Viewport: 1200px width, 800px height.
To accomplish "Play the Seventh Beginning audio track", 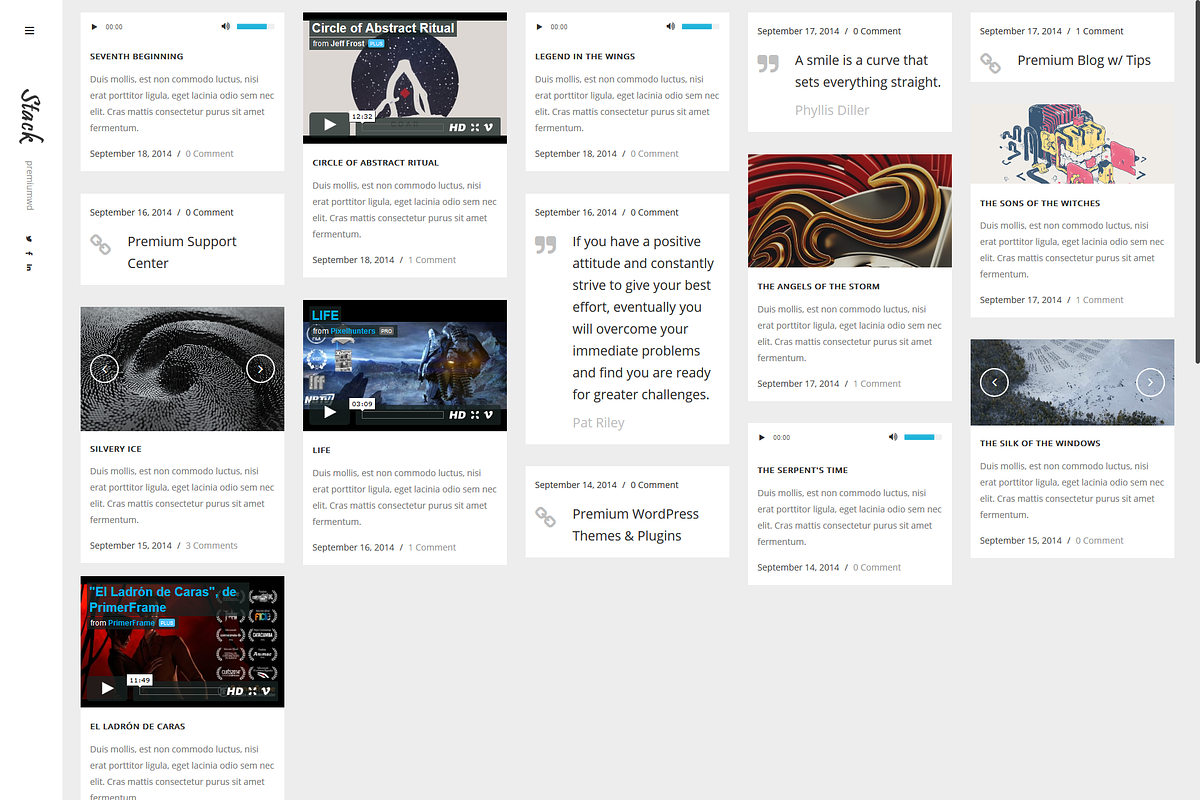I will [x=95, y=27].
